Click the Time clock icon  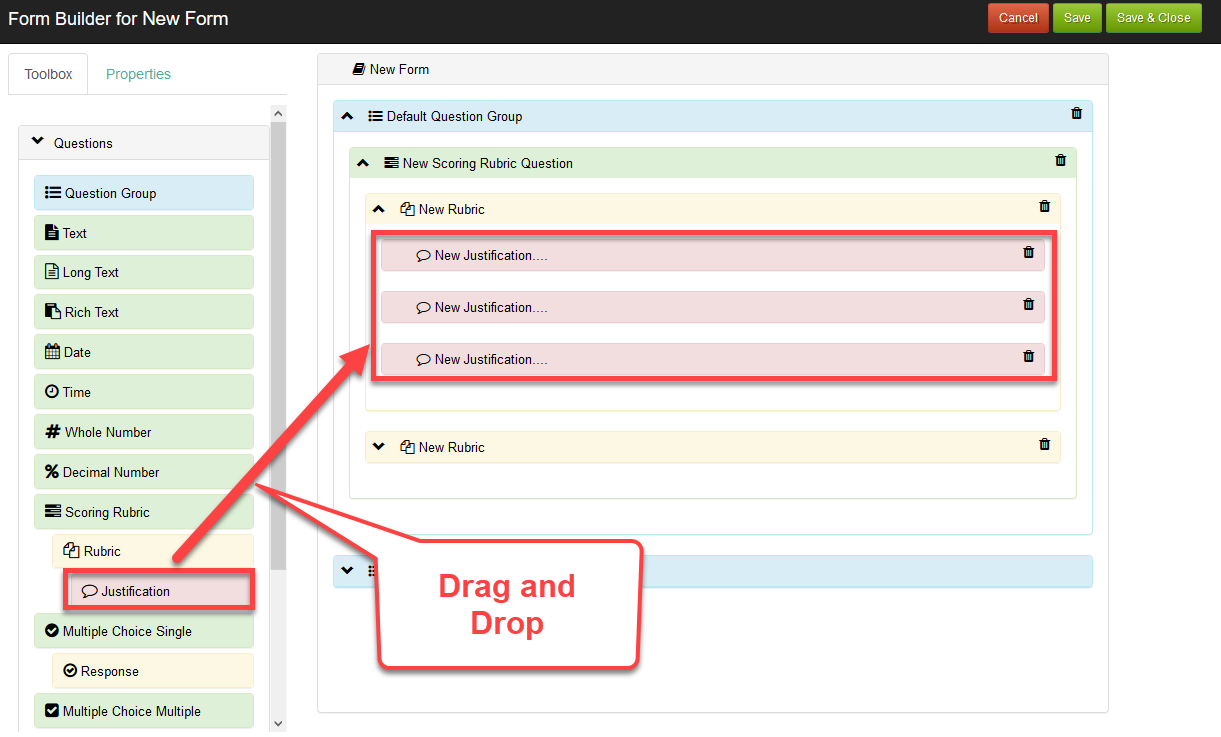[x=52, y=392]
